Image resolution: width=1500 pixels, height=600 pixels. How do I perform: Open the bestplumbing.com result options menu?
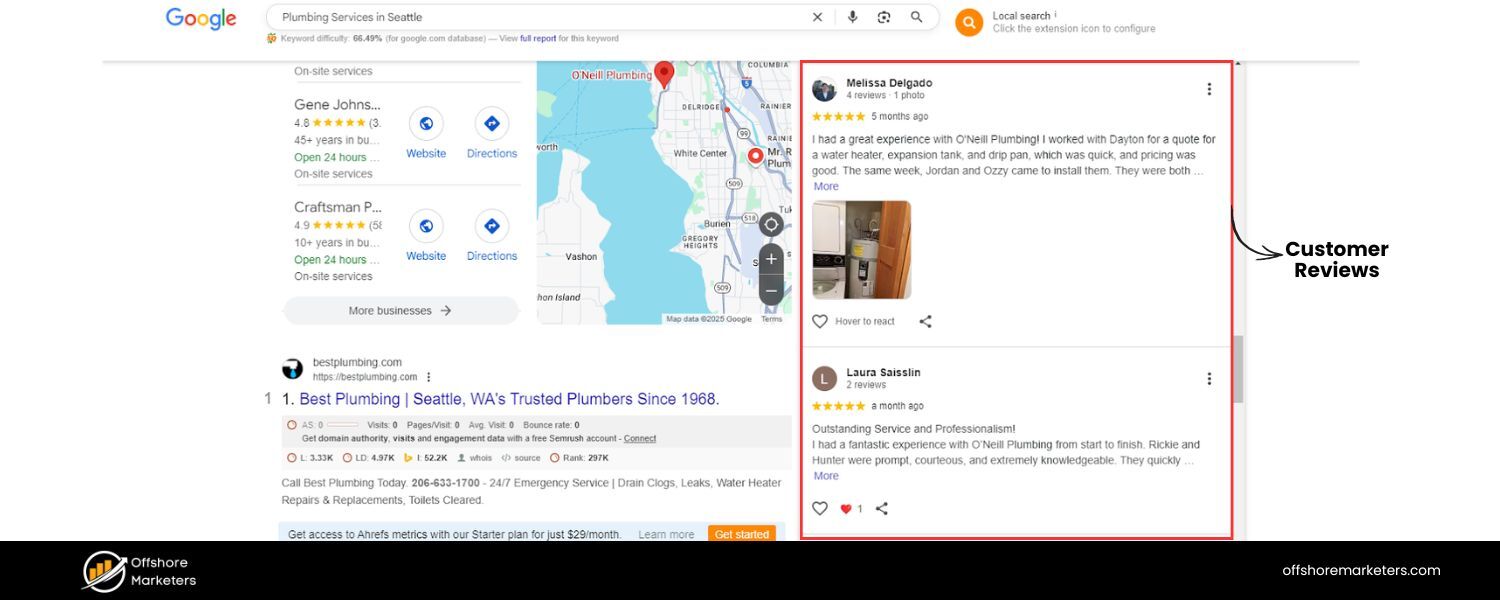tap(428, 377)
